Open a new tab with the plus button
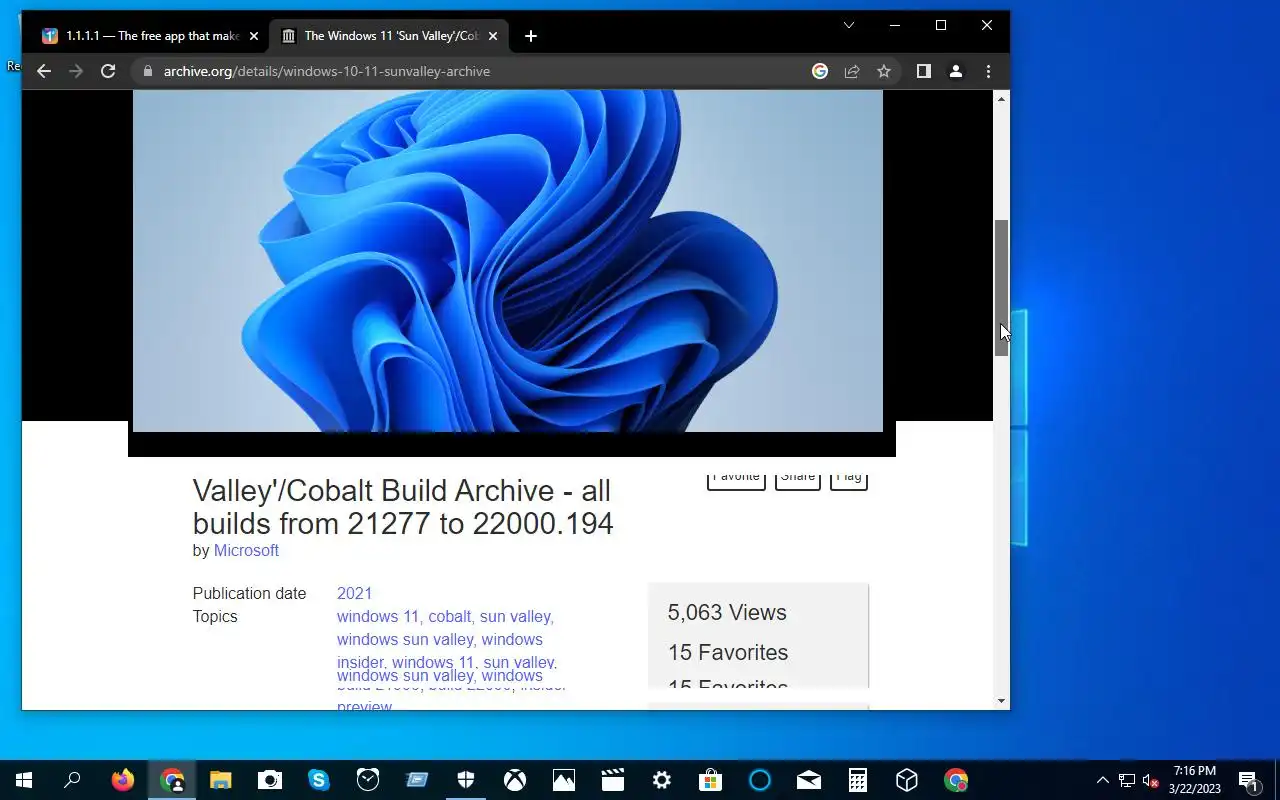The width and height of the screenshot is (1280, 800). pos(531,36)
